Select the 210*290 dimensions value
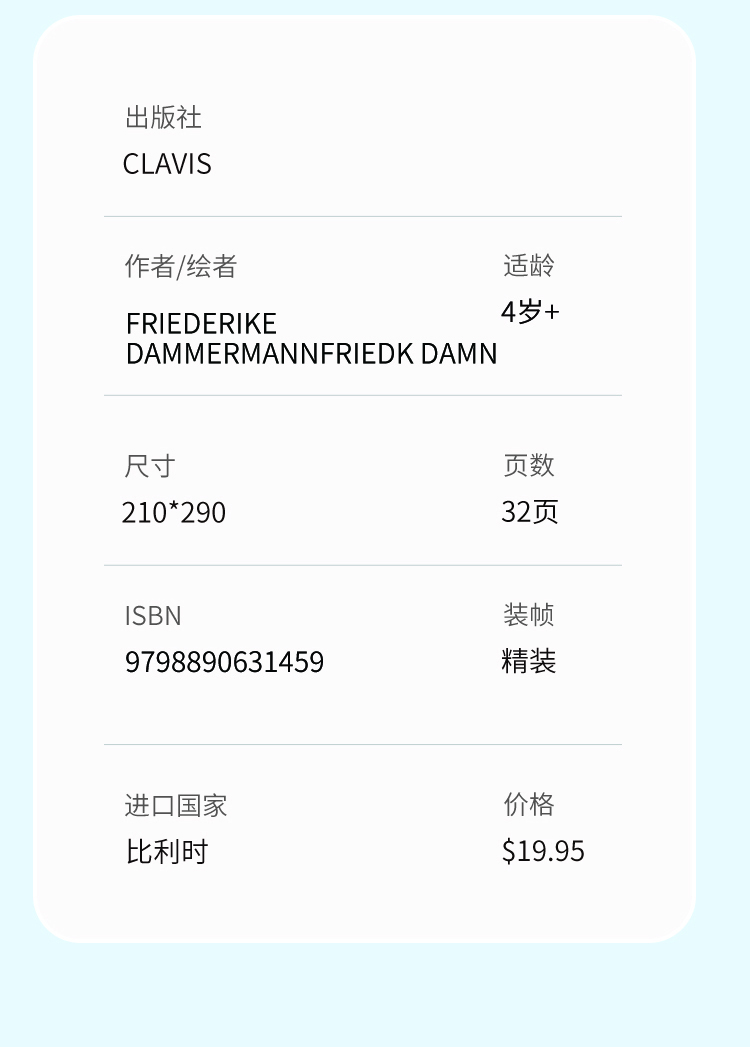Screen dimensions: 750x1047 pos(174,512)
